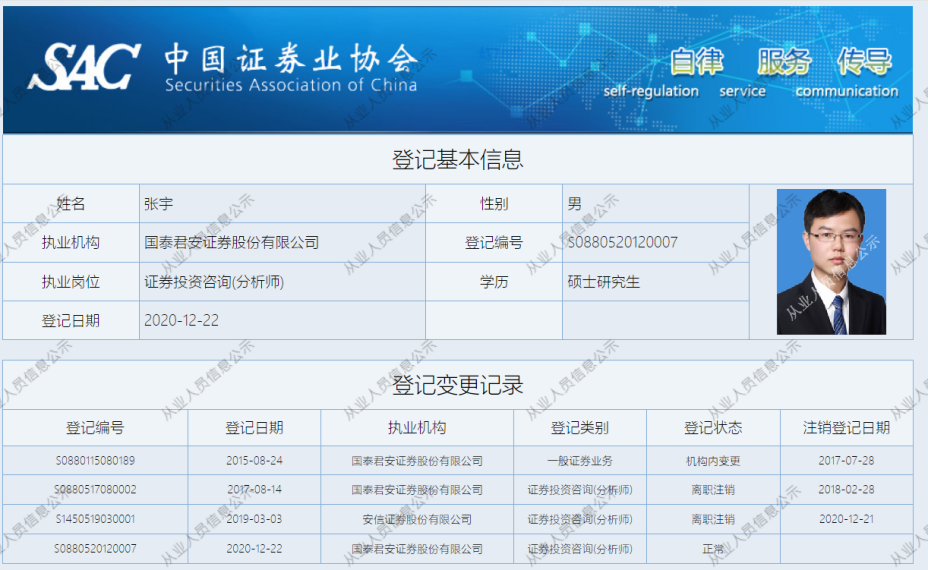Click the institution 安信证券股份有限公司
This screenshot has height=570, width=928.
(417, 519)
